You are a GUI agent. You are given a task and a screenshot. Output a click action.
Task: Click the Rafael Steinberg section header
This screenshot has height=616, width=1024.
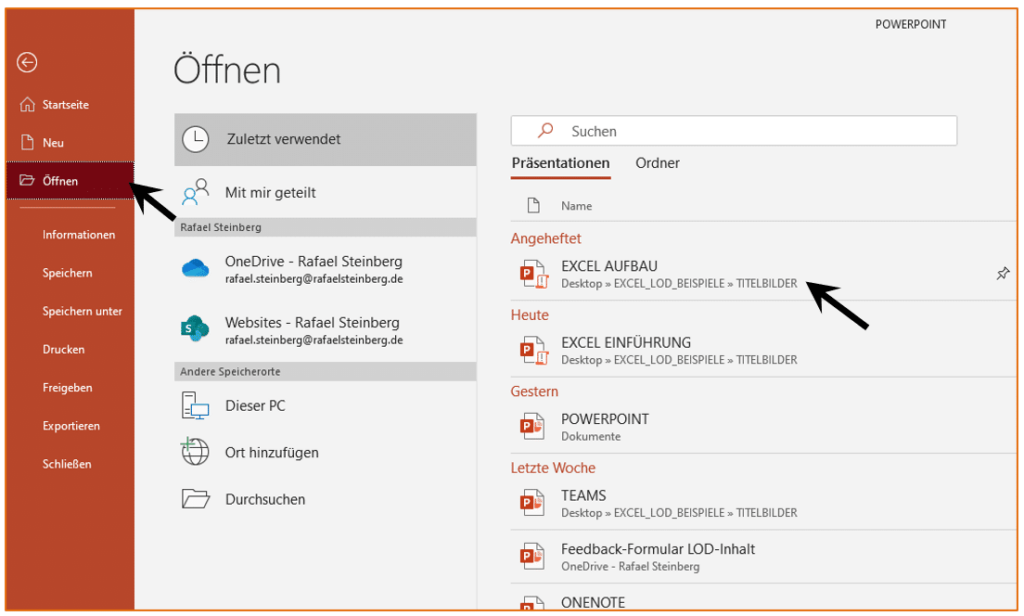[x=325, y=227]
